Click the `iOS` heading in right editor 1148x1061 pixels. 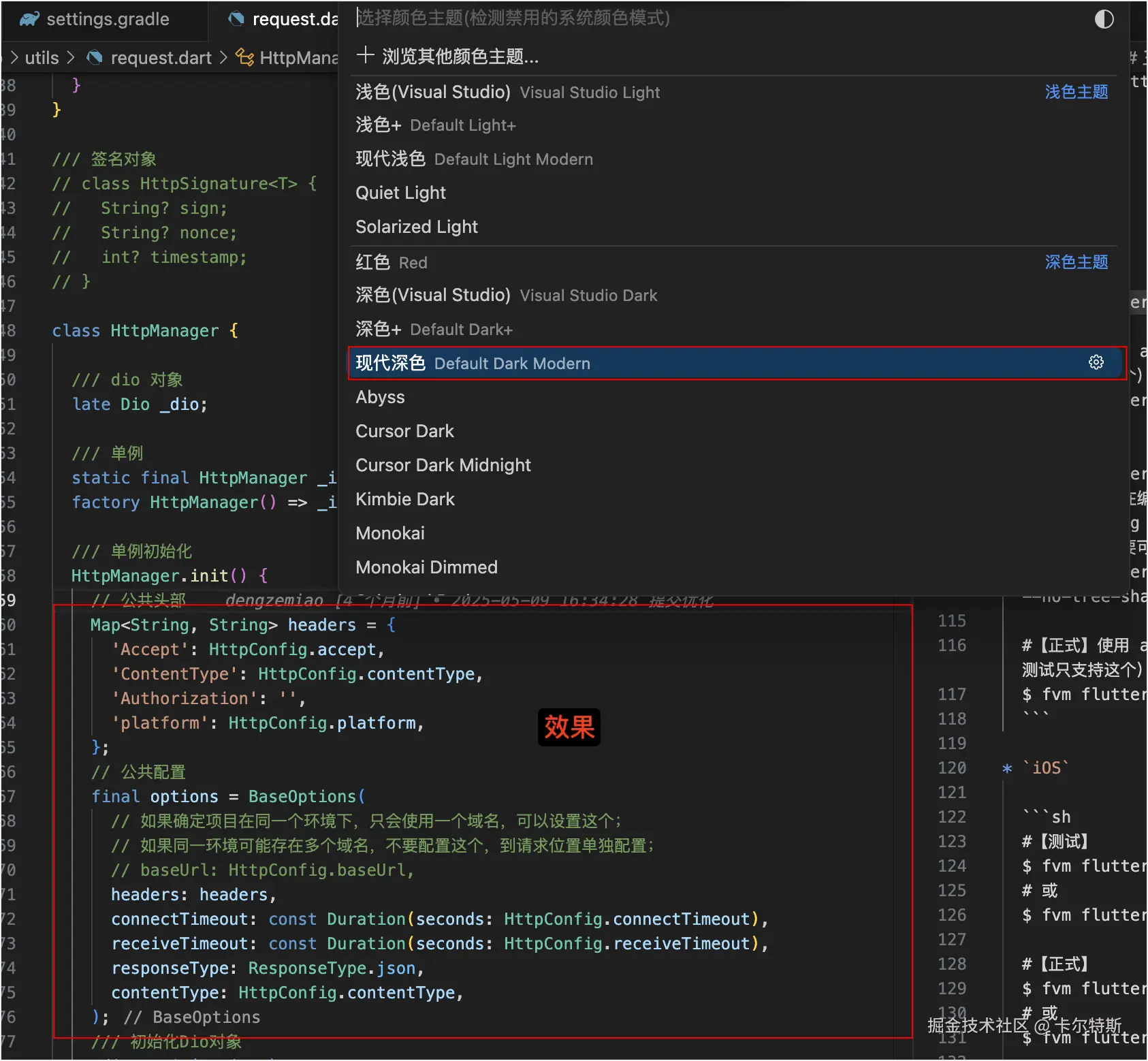tap(1046, 768)
